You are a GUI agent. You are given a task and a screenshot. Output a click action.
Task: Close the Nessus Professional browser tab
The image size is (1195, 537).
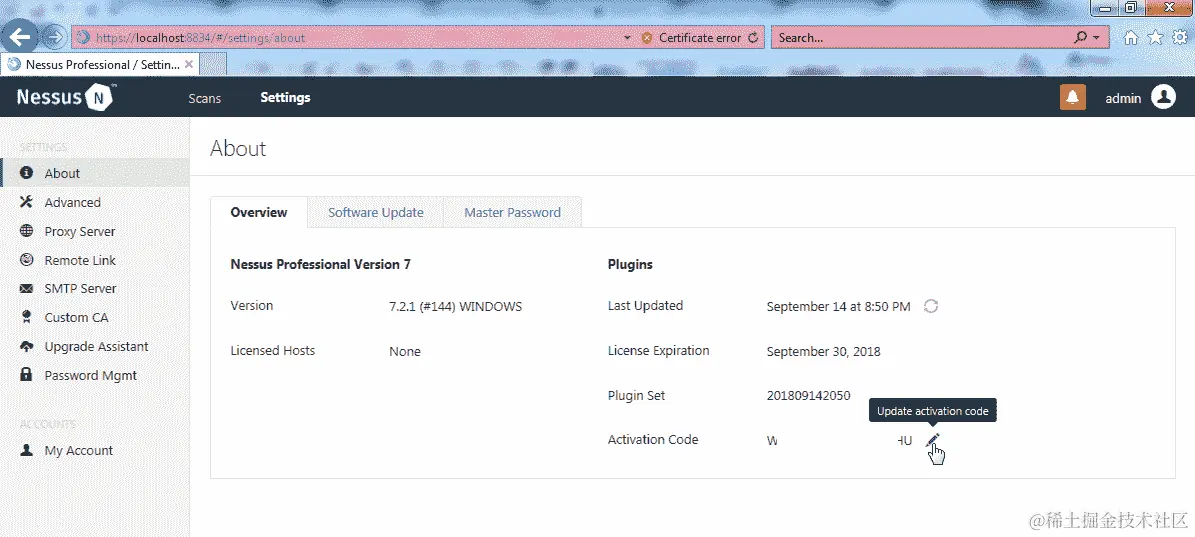click(x=188, y=65)
